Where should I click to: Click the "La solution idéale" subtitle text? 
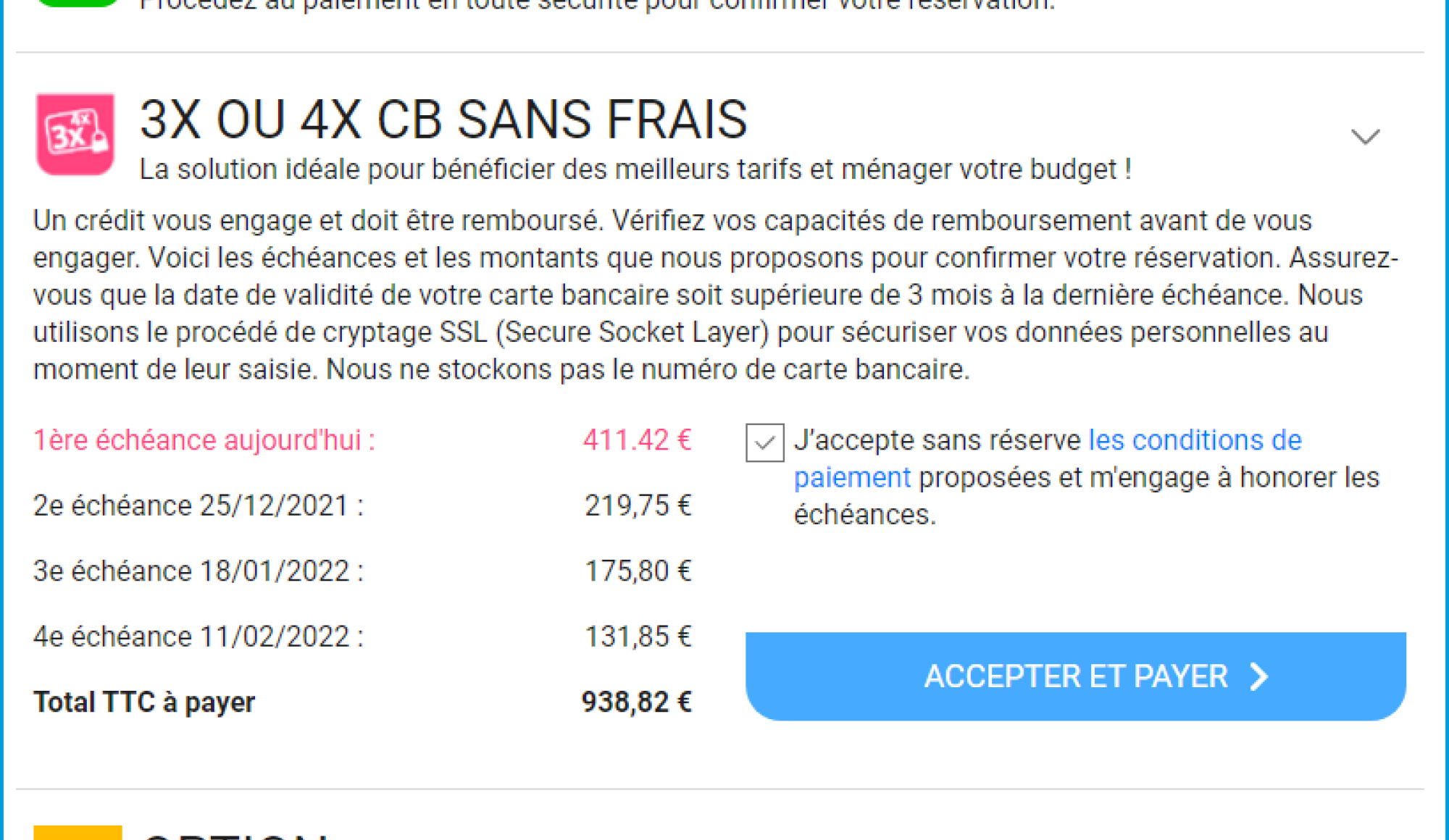pos(635,169)
